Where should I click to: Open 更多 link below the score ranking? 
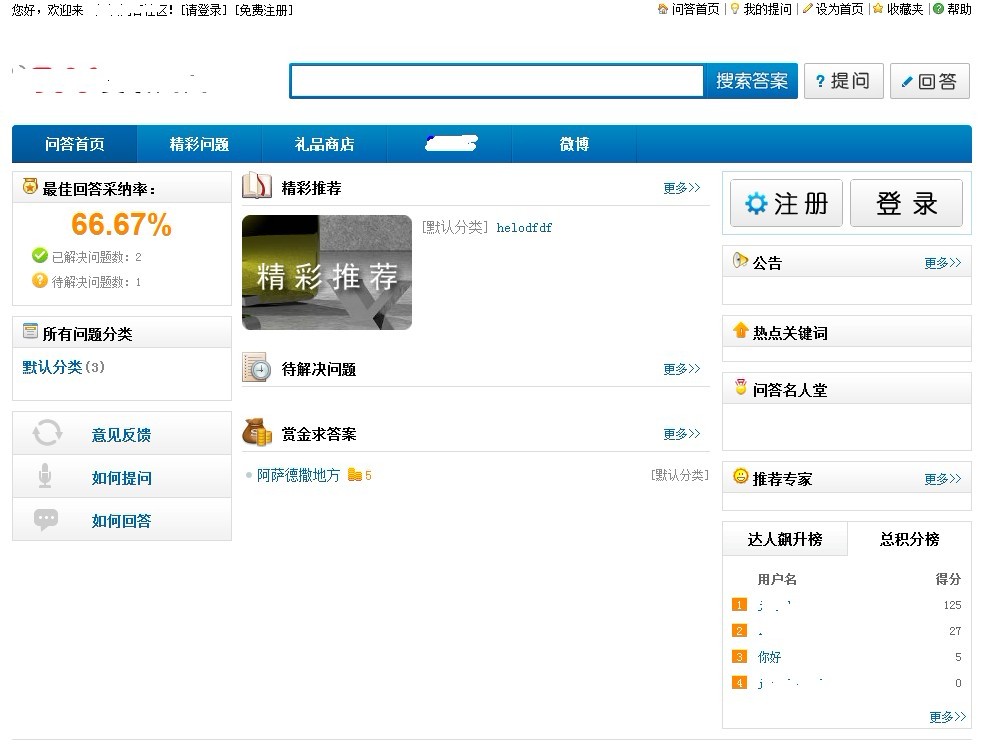click(x=947, y=717)
